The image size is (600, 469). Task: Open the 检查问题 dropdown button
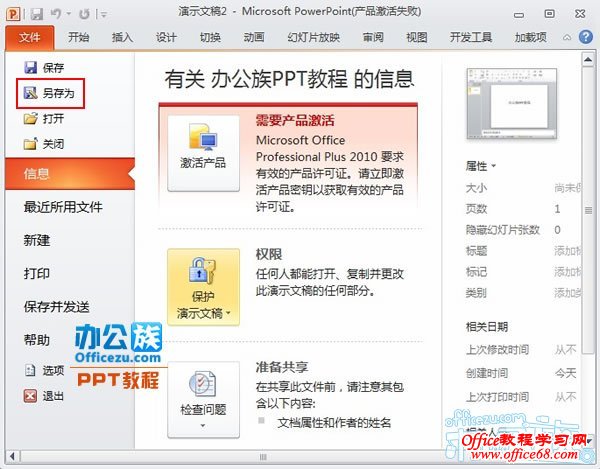[204, 400]
